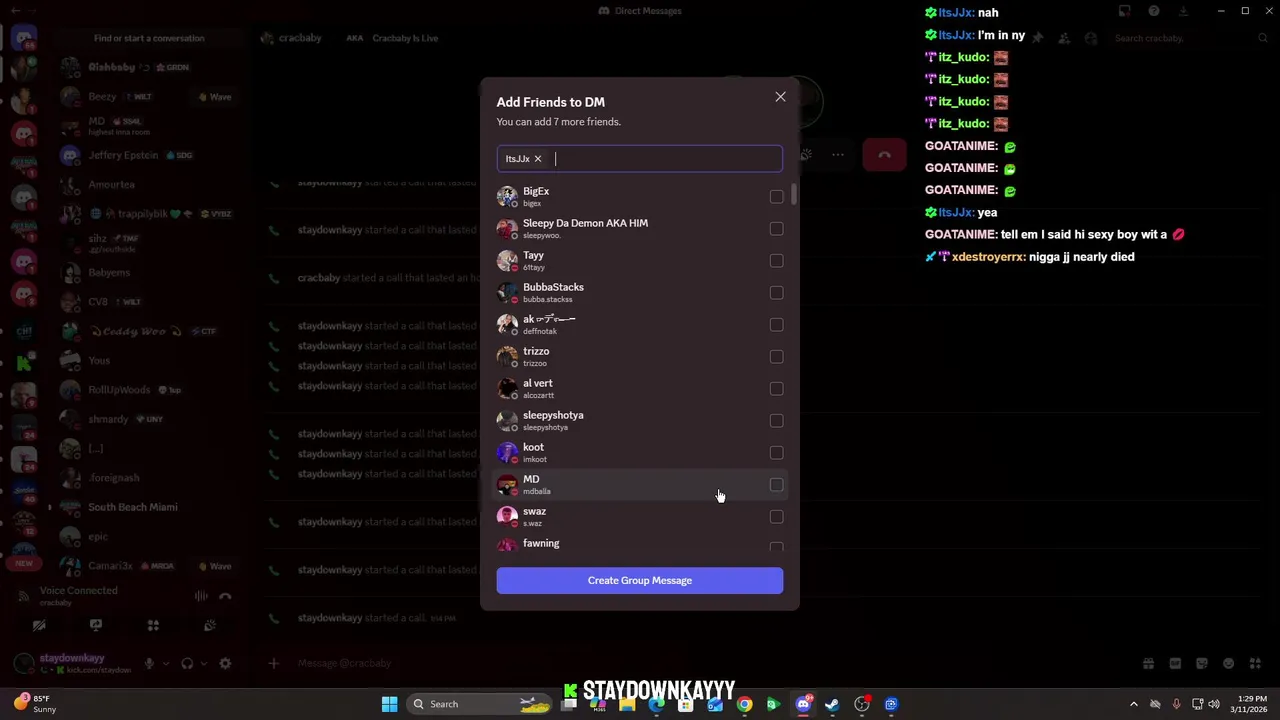The image size is (1280, 720).
Task: Launch Microsoft Edge from taskbar
Action: coord(656,704)
